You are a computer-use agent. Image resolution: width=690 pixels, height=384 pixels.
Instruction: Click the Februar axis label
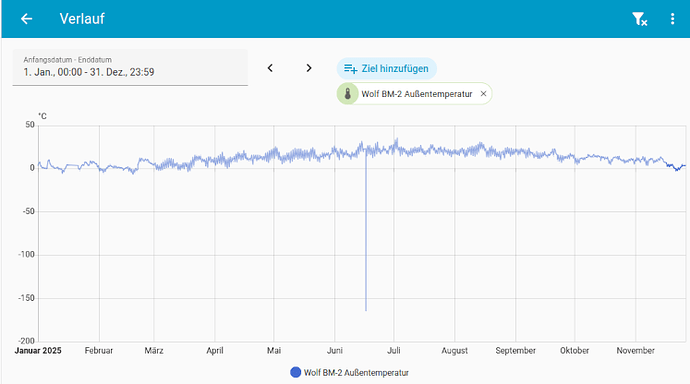99,351
